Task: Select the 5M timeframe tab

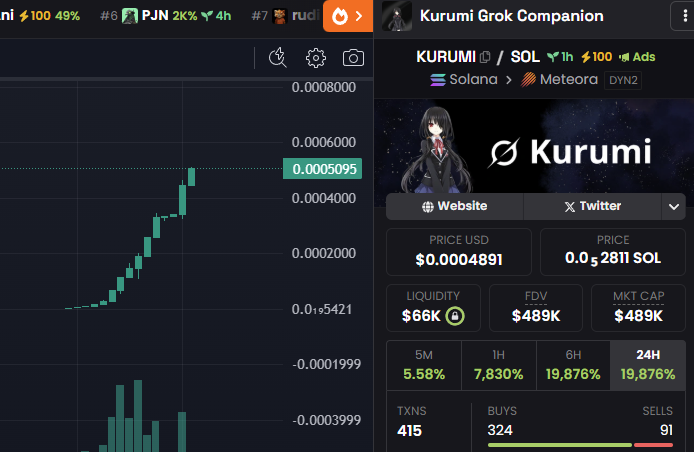Action: pyautogui.click(x=424, y=365)
